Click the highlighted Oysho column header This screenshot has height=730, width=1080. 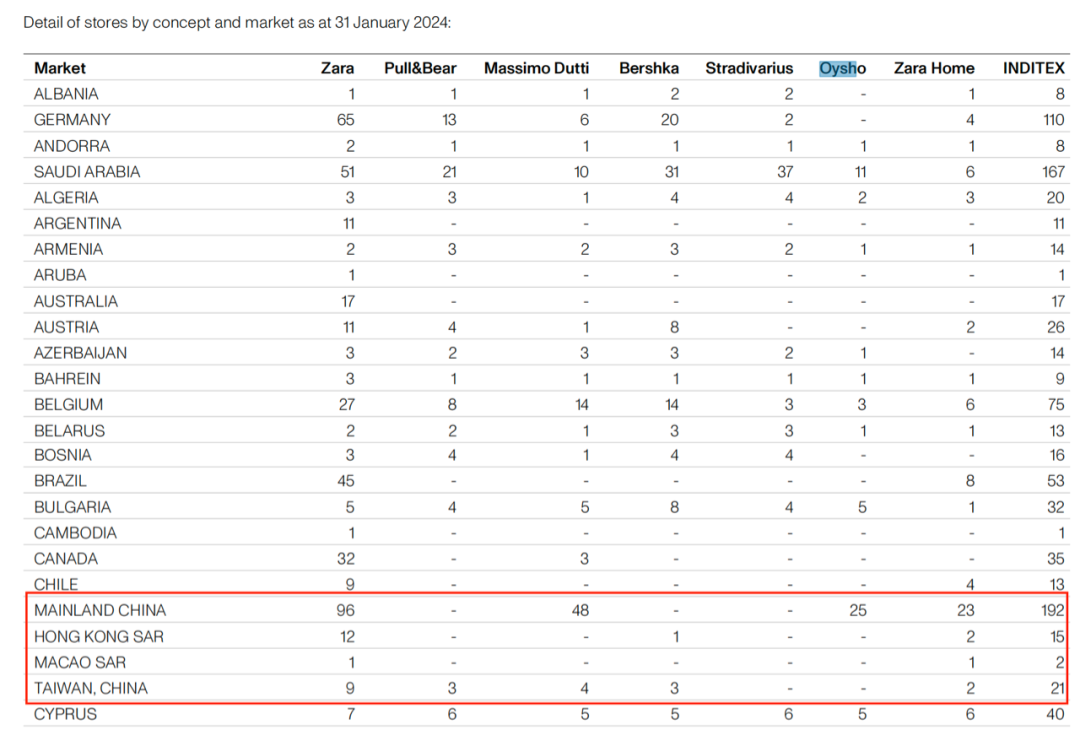coord(842,68)
